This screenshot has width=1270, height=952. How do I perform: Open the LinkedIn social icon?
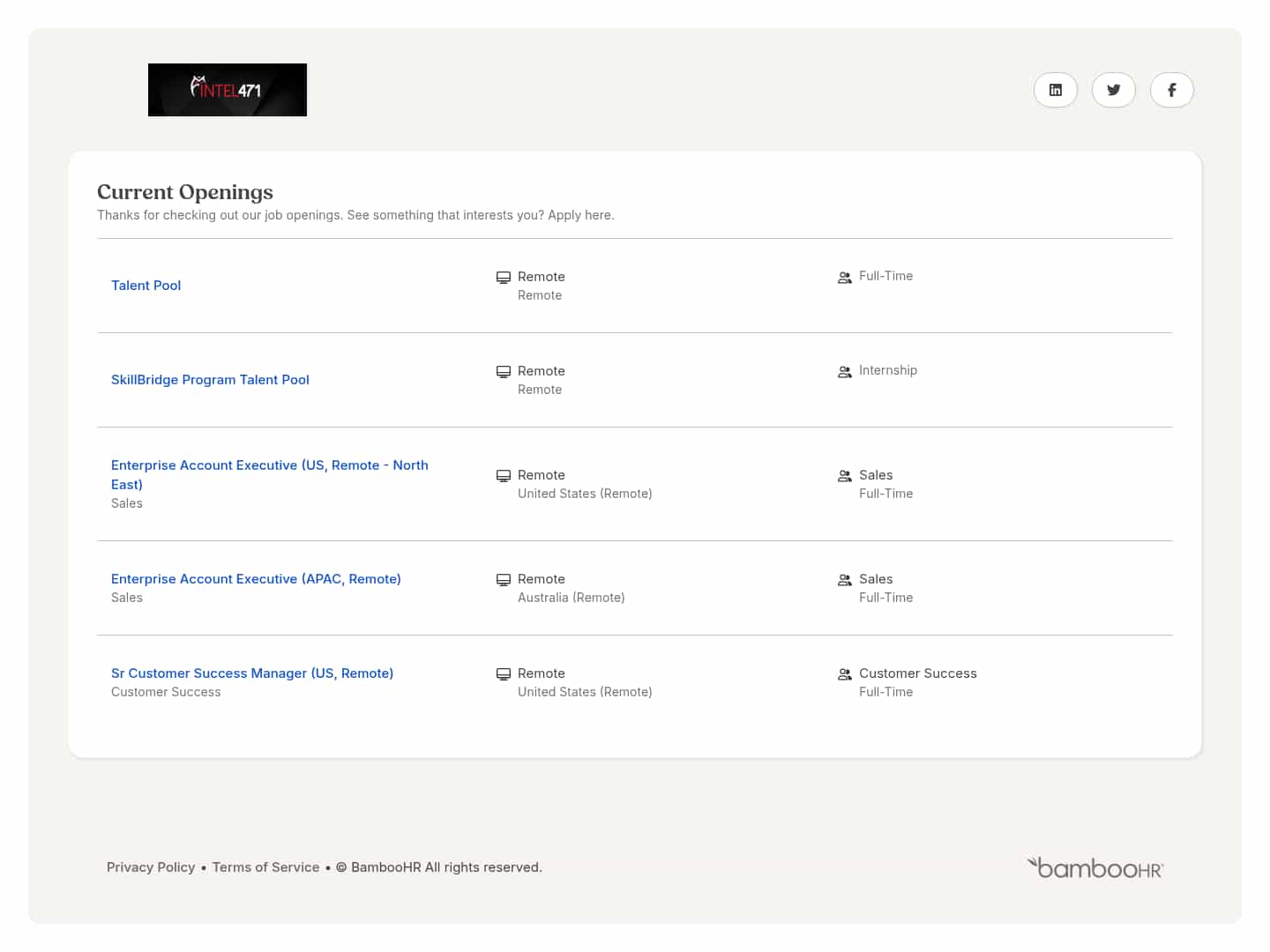click(x=1055, y=90)
